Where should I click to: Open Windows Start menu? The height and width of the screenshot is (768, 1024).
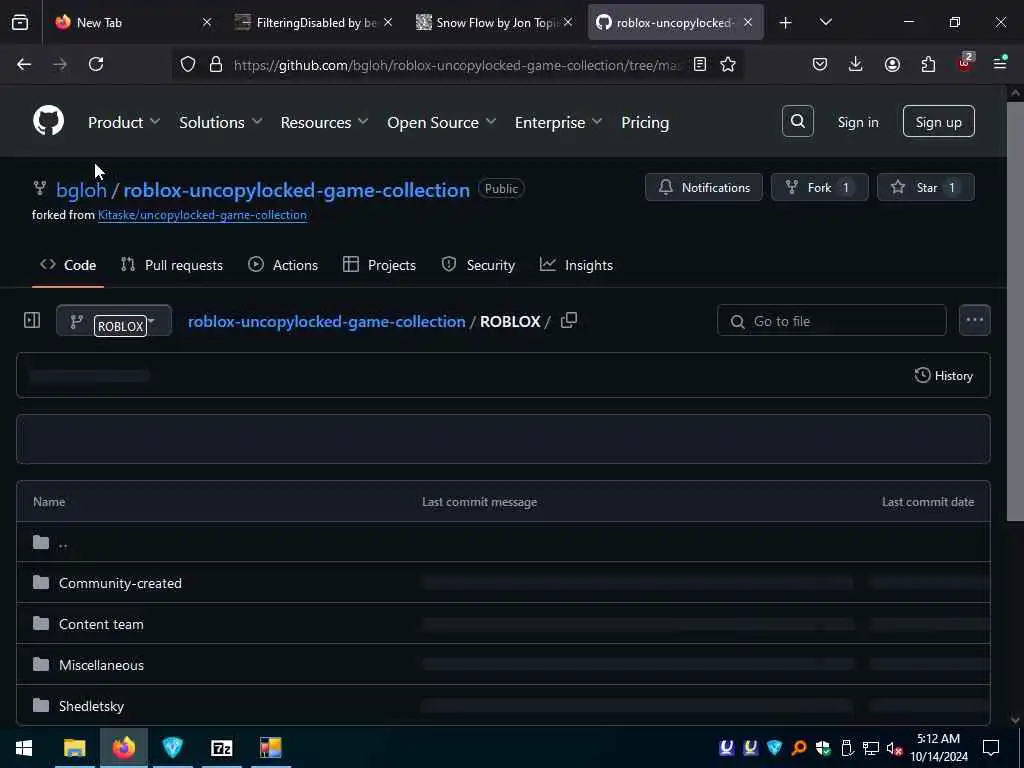[x=24, y=748]
